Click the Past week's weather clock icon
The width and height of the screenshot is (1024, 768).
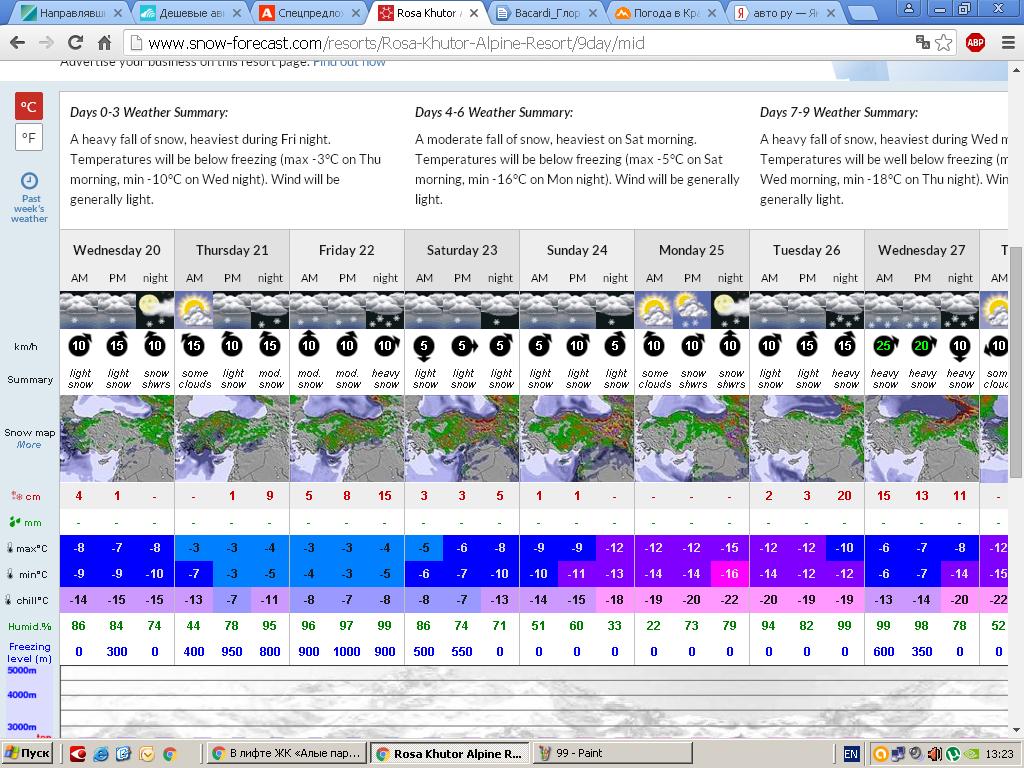[x=29, y=181]
